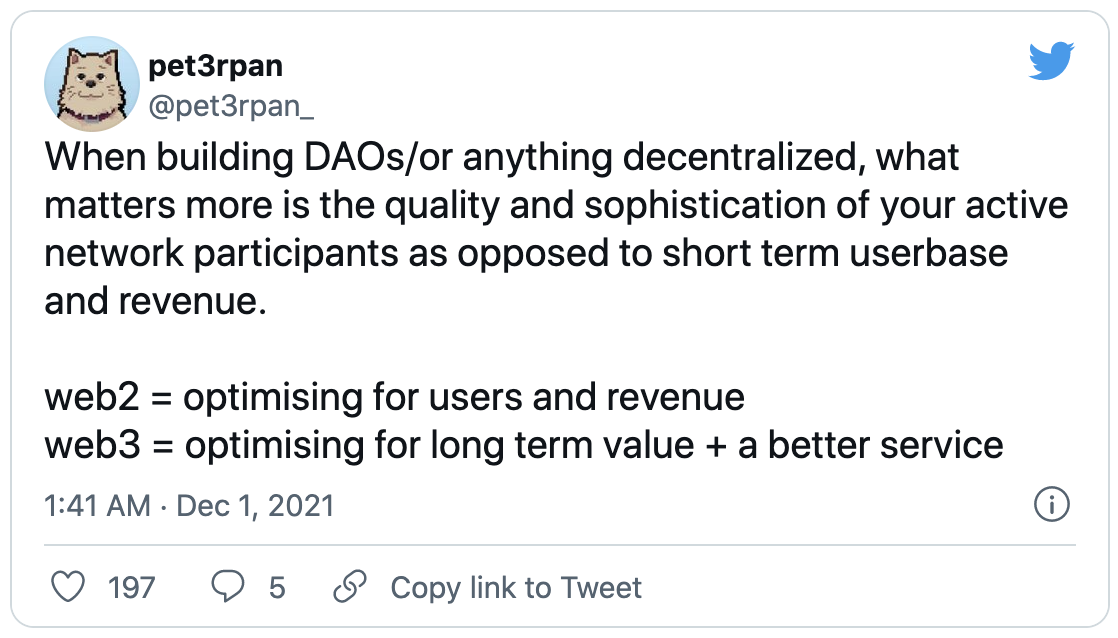Screen dimensions: 1118x638
Task: Click the 197 likes count
Action: point(131,587)
